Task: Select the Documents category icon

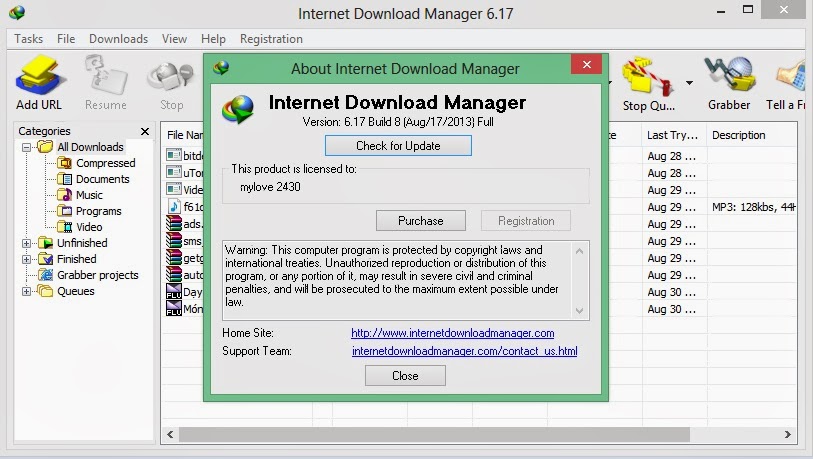Action: (65, 179)
